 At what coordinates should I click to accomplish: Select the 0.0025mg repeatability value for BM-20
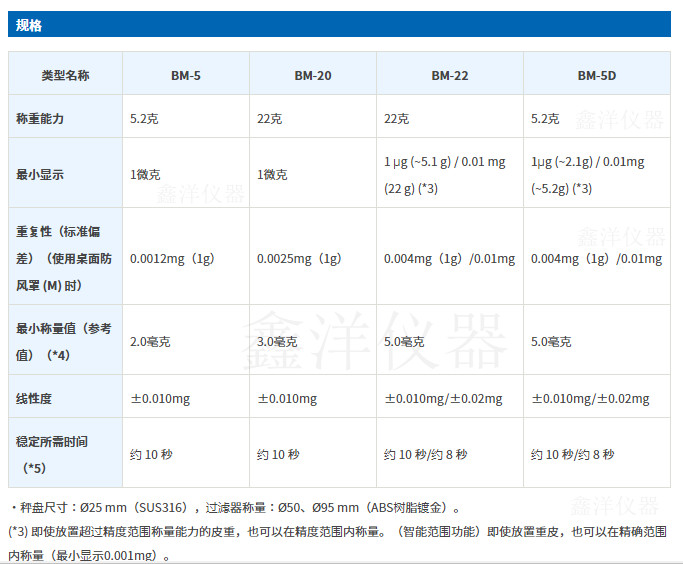(300, 259)
